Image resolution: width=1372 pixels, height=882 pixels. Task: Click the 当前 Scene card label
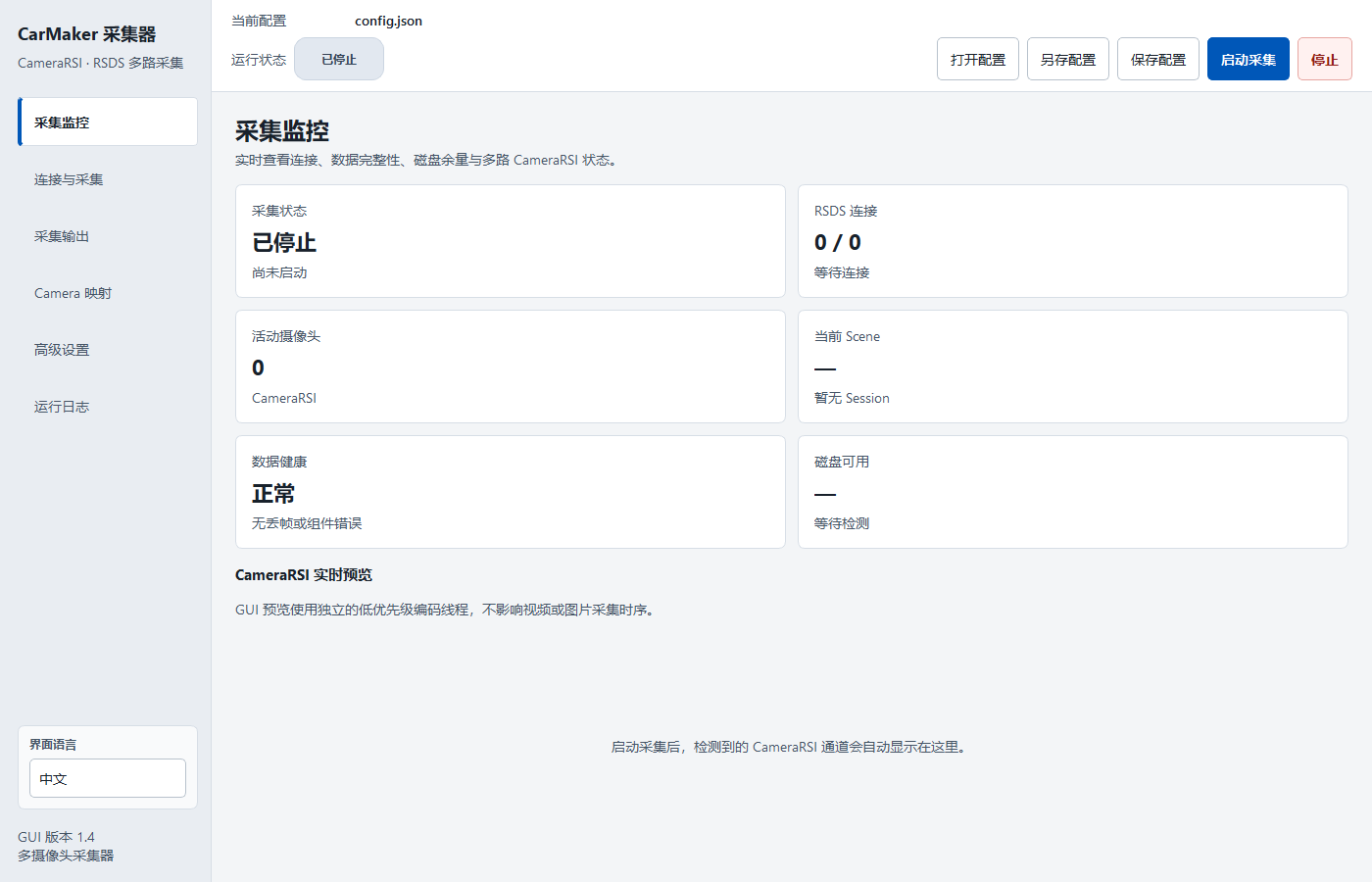(x=847, y=336)
